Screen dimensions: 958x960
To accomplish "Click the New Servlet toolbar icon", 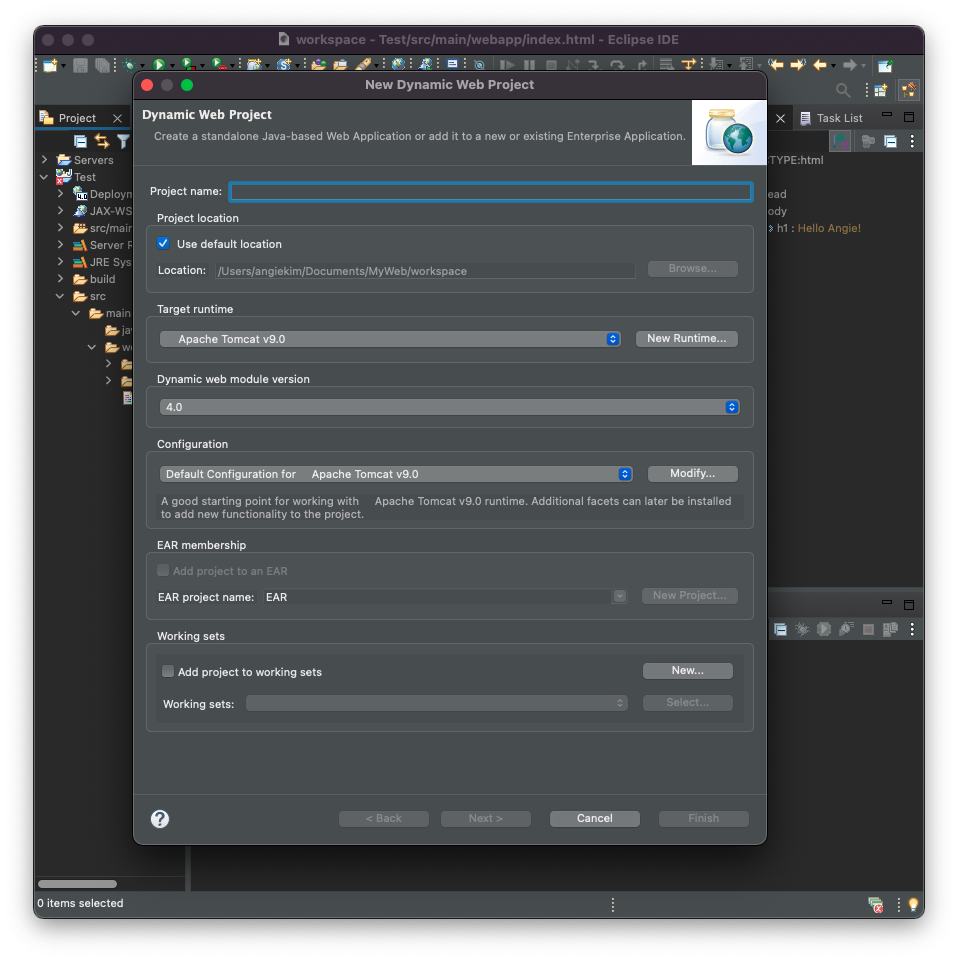I will (283, 65).
